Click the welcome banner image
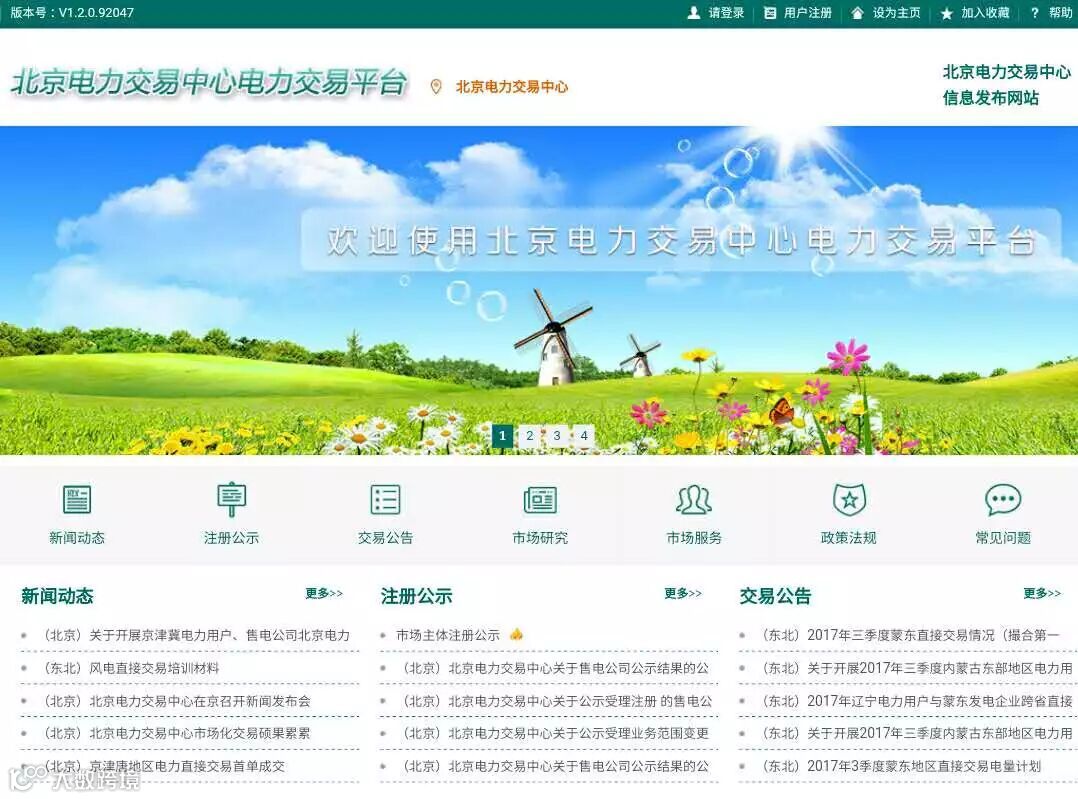Image resolution: width=1078 pixels, height=799 pixels. click(x=539, y=290)
